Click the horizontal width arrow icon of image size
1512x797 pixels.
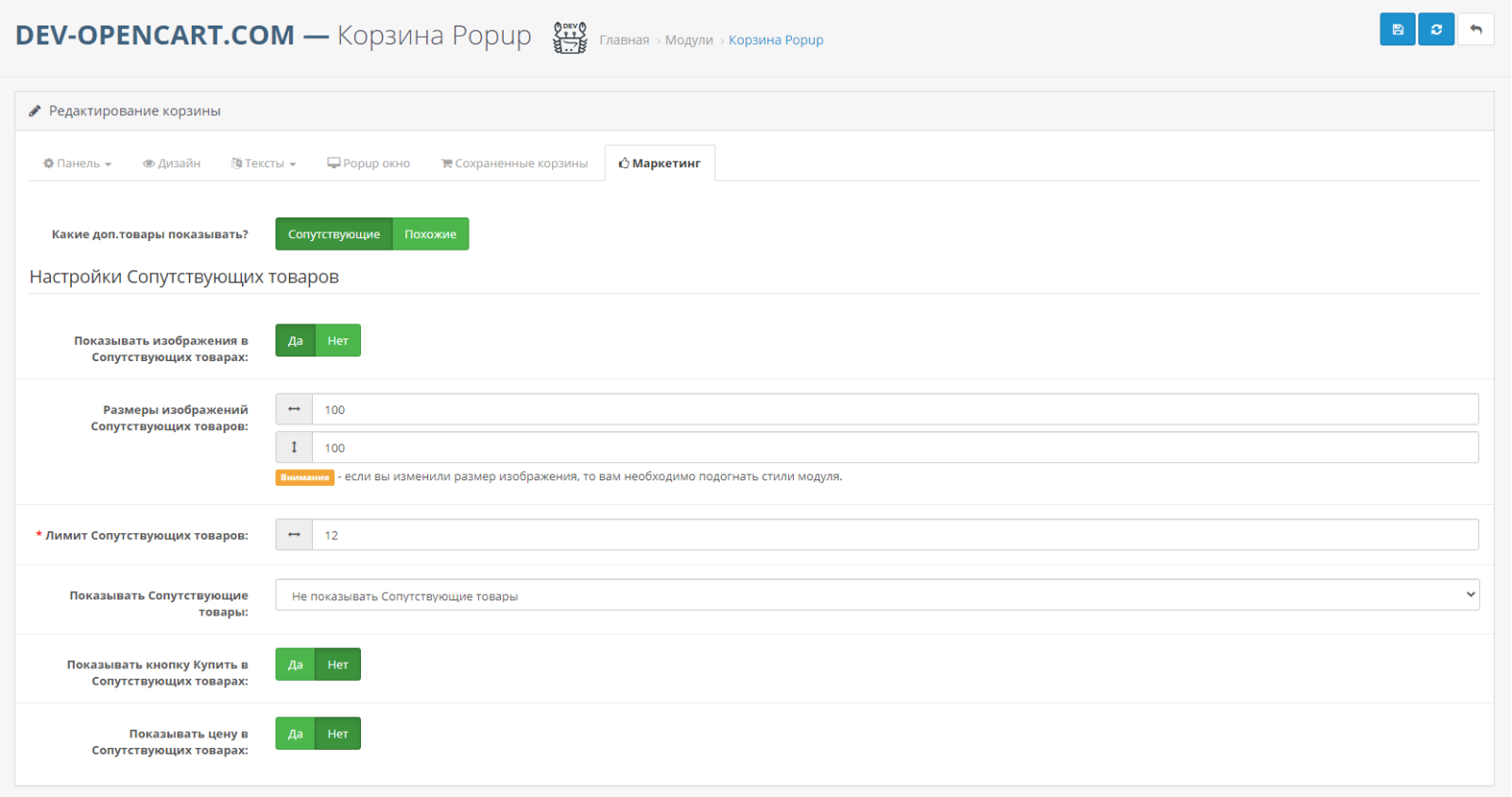pos(294,409)
